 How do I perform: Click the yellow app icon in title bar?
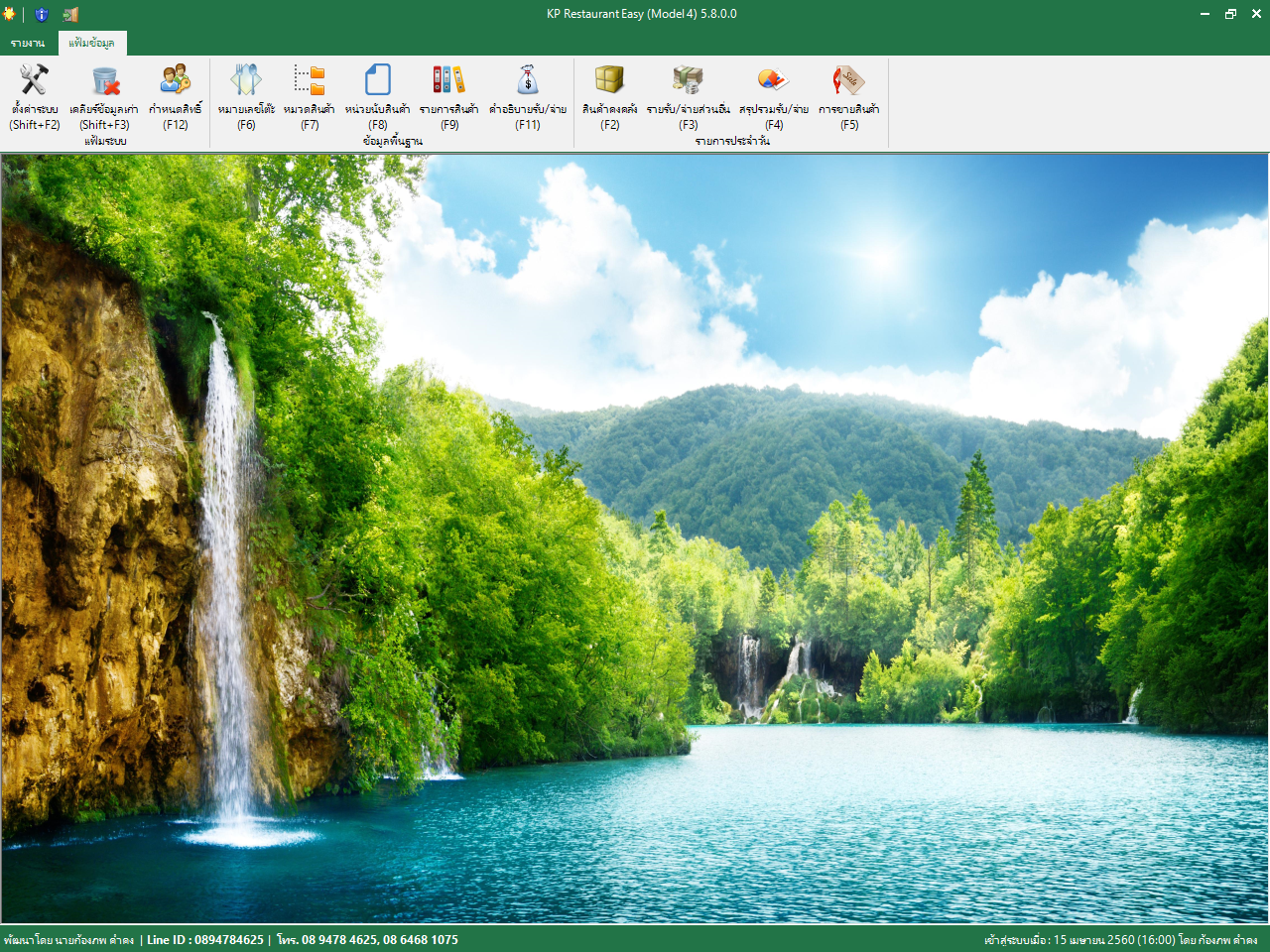(9, 14)
